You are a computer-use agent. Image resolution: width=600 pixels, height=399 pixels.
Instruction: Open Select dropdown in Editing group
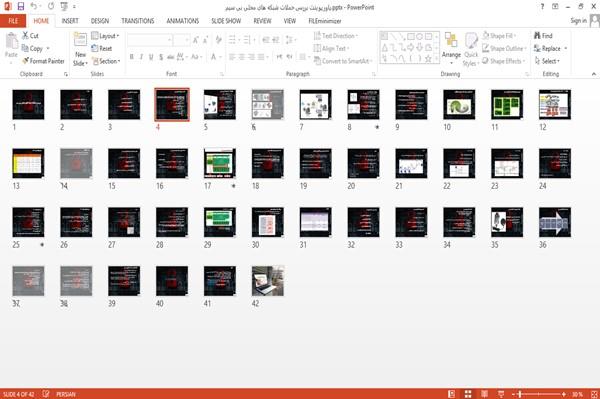pyautogui.click(x=547, y=61)
